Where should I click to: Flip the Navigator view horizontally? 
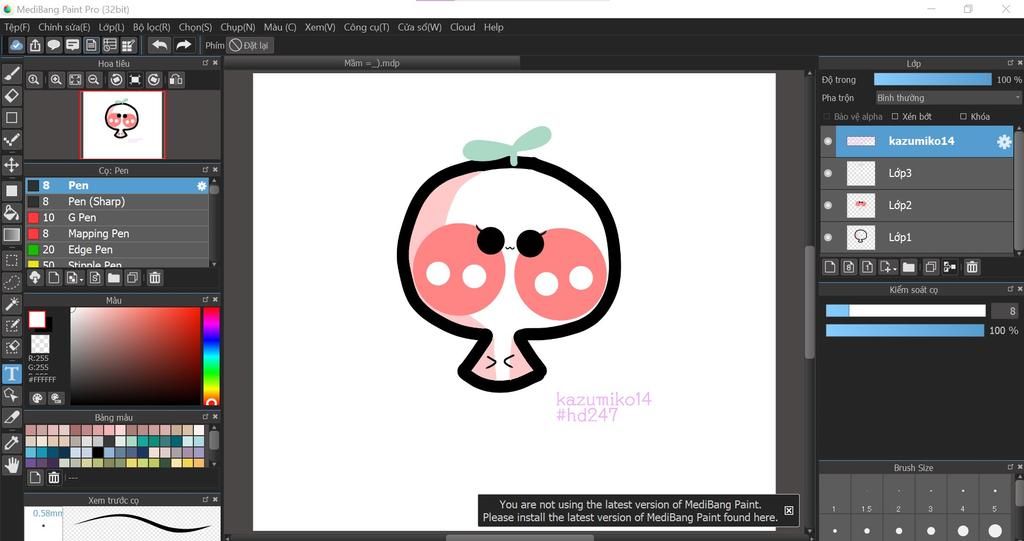[176, 80]
